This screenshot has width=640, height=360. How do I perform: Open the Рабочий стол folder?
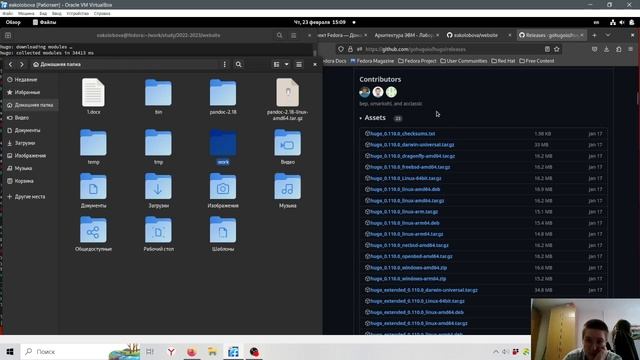tap(158, 233)
